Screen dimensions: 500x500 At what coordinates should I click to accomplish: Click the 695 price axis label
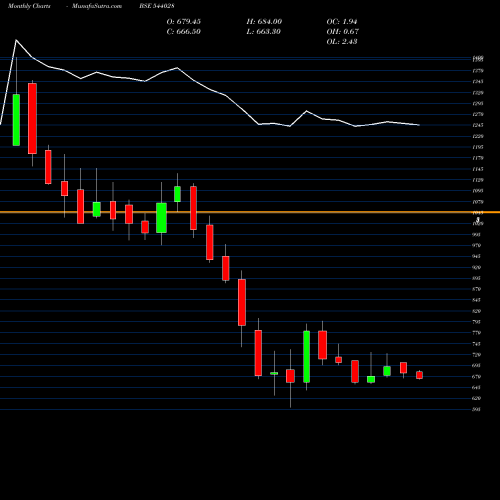(477, 366)
